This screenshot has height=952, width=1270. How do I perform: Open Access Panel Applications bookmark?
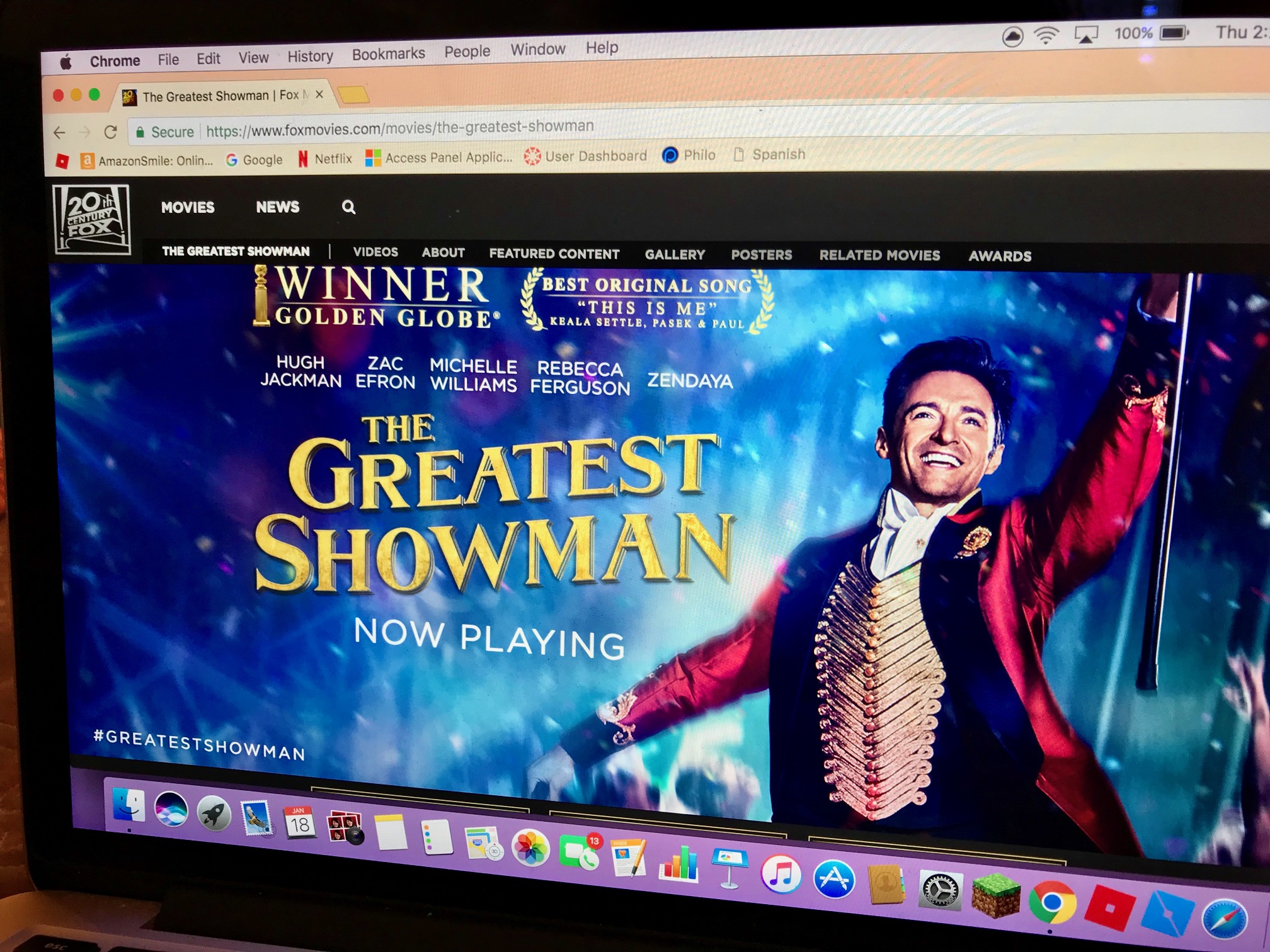click(439, 157)
